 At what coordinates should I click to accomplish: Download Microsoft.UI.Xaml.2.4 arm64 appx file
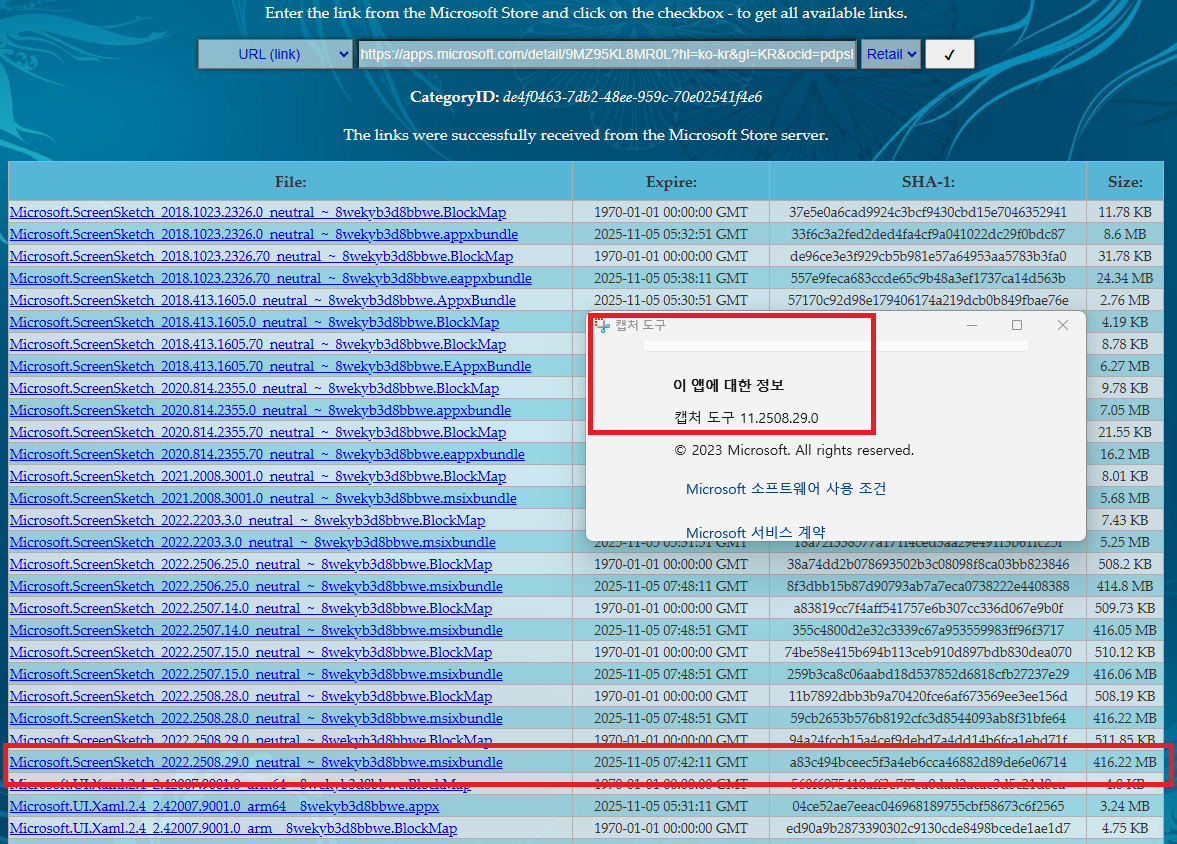224,806
